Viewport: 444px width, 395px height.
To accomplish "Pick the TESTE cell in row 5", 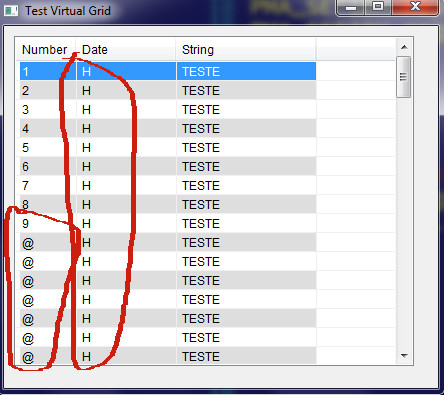I will point(246,147).
